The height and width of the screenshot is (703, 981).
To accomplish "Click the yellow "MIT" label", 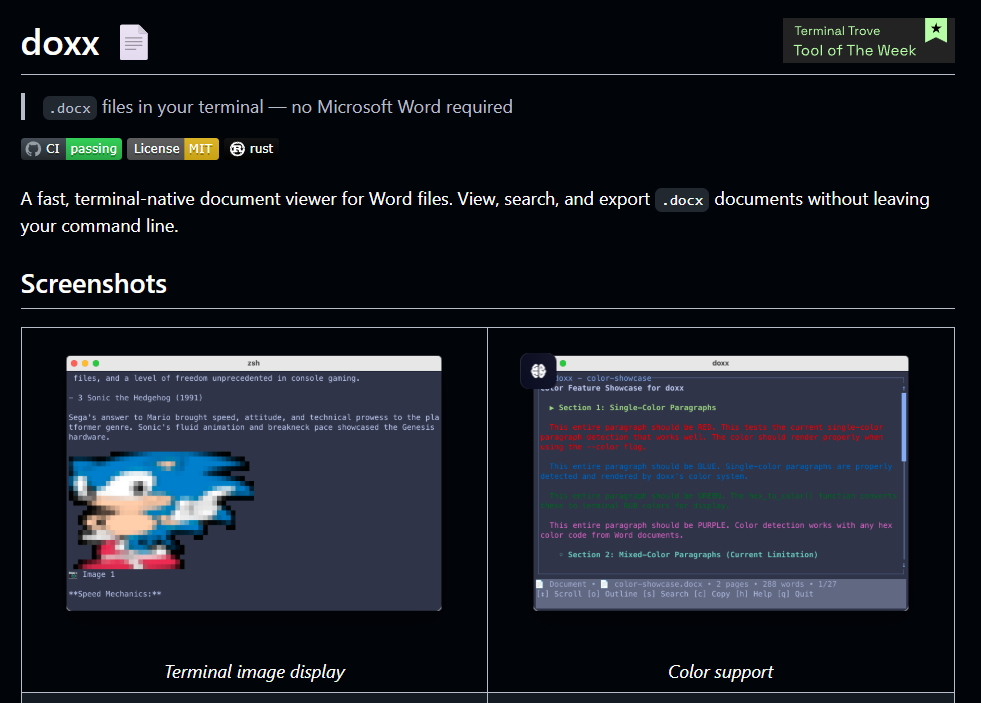I will pyautogui.click(x=201, y=149).
